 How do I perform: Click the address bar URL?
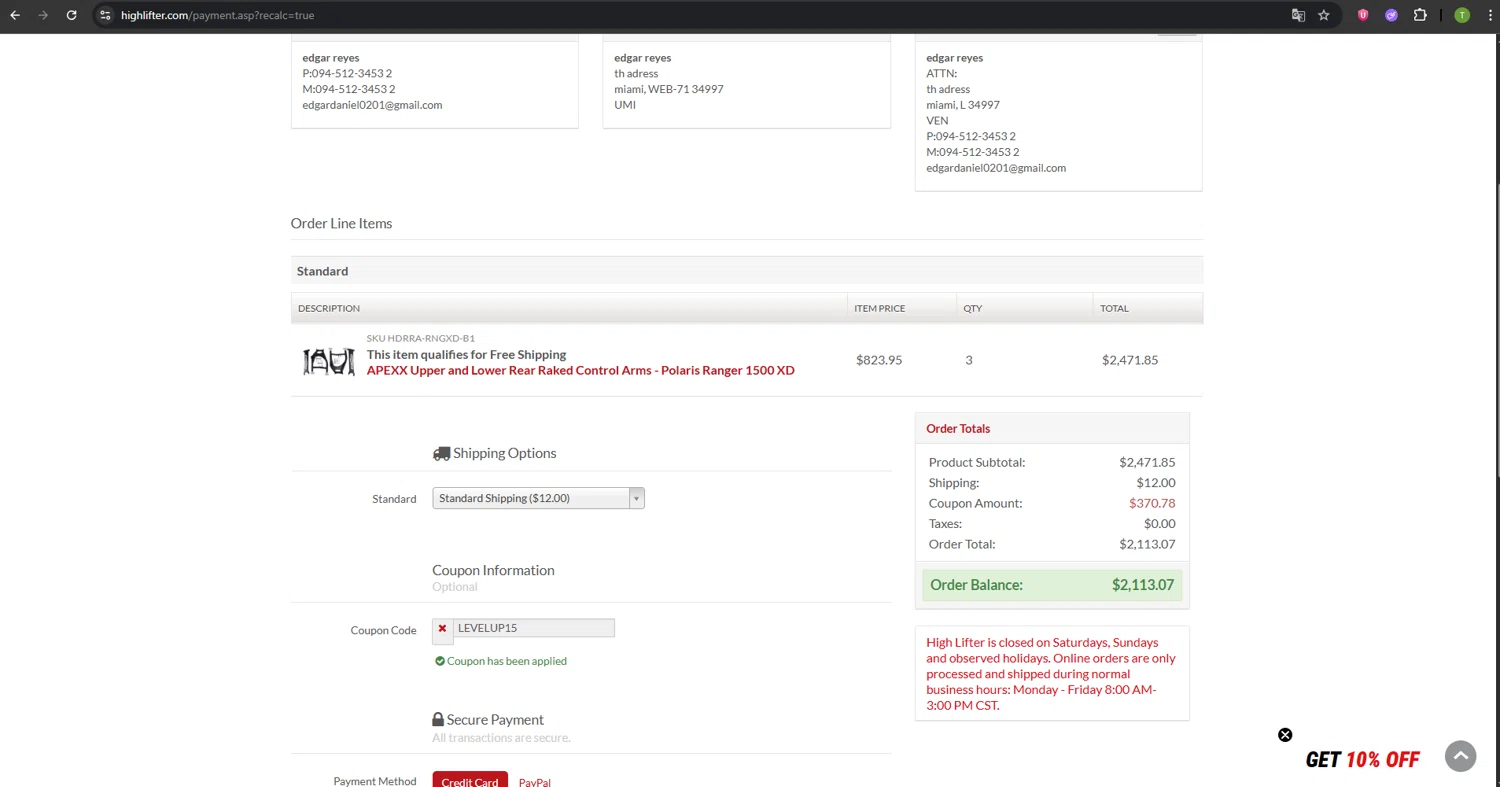point(217,15)
